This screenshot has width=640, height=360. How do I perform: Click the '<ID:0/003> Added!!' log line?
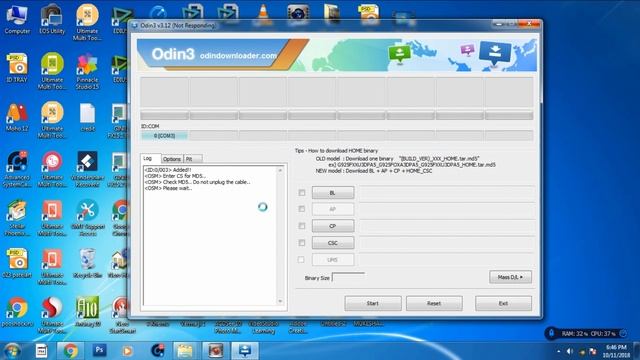click(x=168, y=170)
